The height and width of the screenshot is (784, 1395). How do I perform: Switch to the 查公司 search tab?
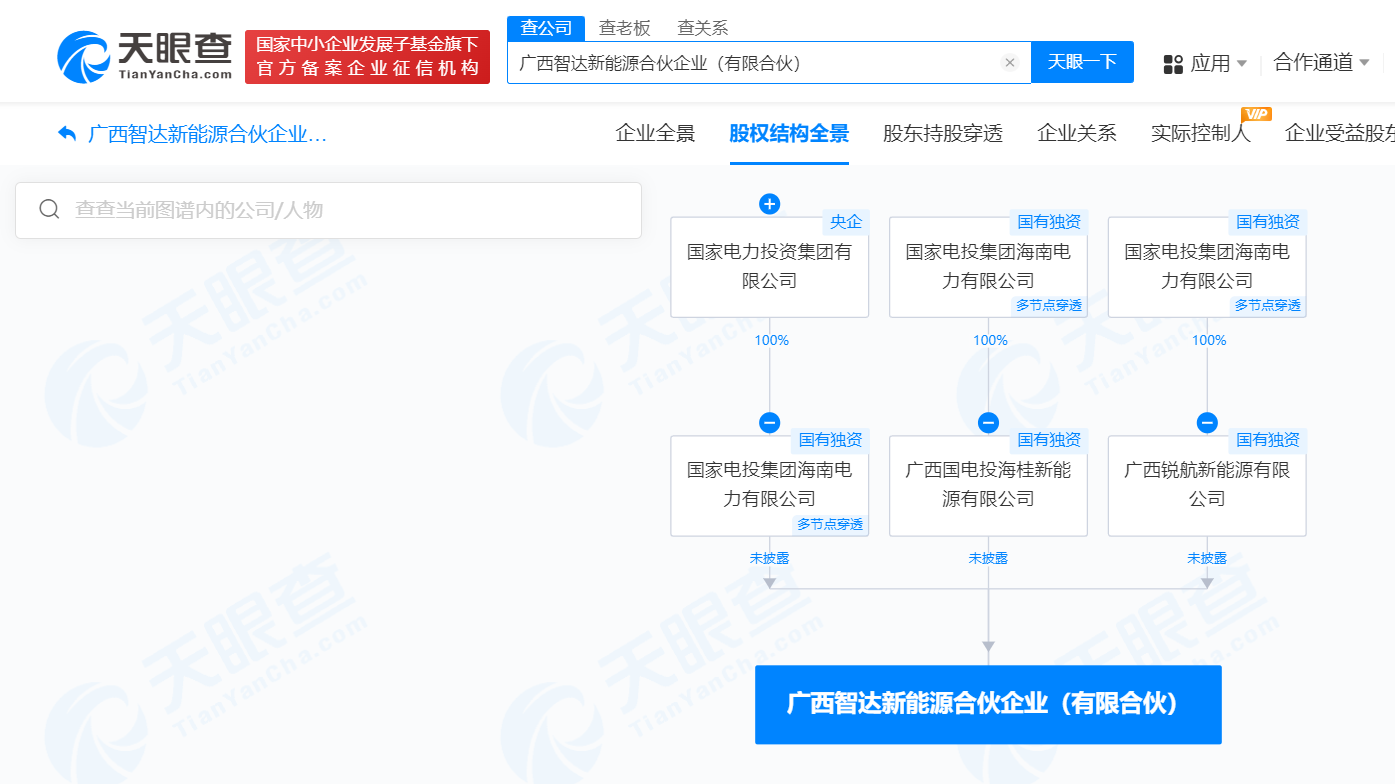pos(546,28)
